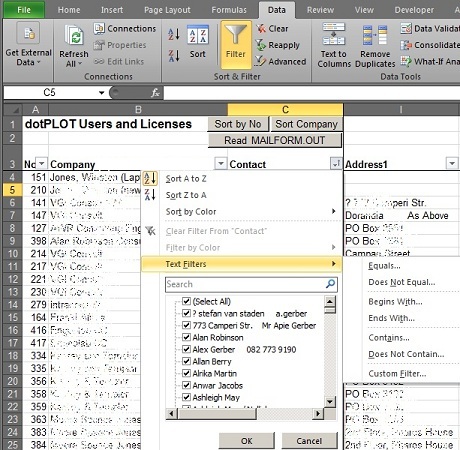Uncheck the '773 Camperi Str.' checkbox
The width and height of the screenshot is (460, 450).
pos(186,325)
